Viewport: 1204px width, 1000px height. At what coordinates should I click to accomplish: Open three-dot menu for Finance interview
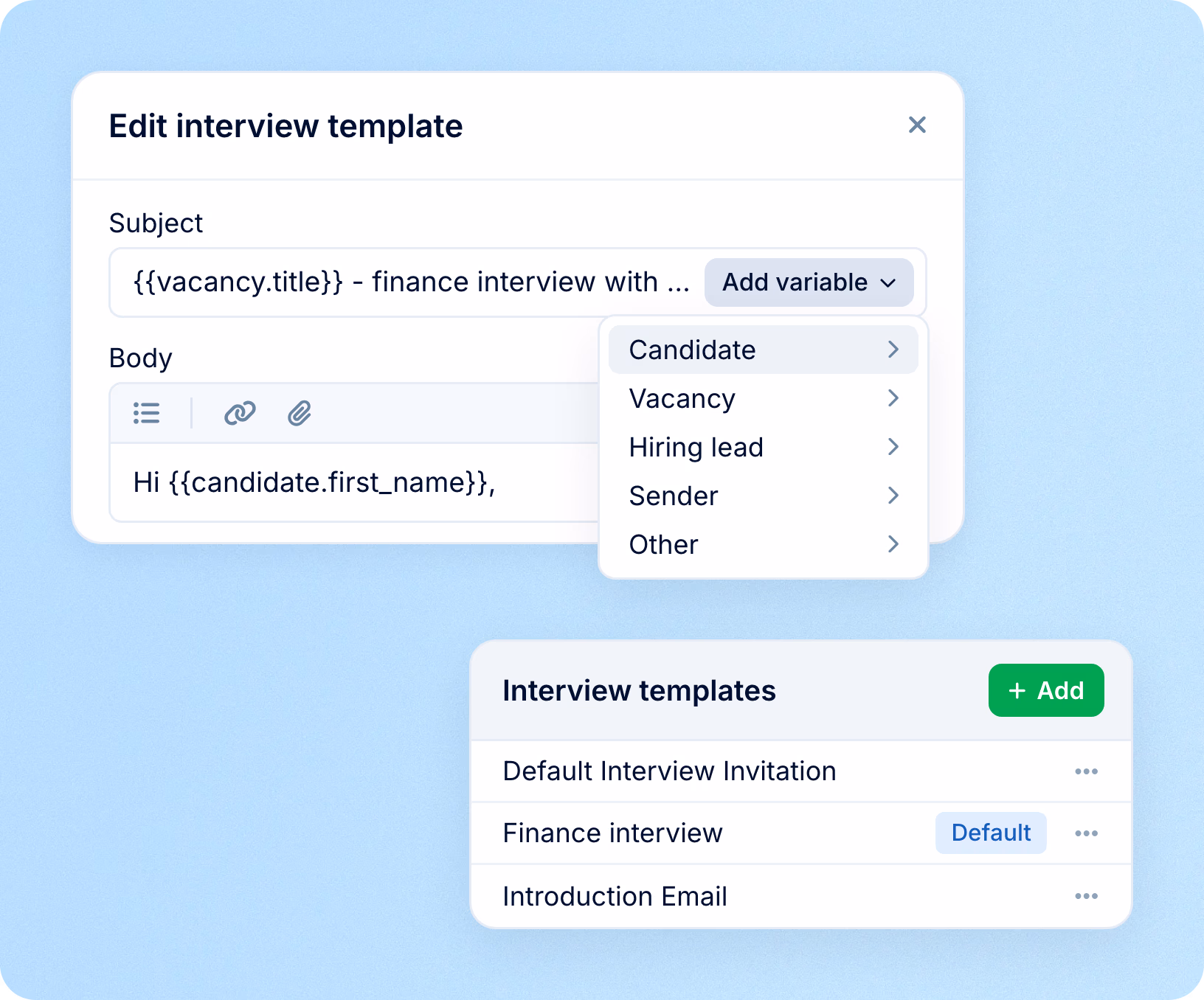point(1086,833)
